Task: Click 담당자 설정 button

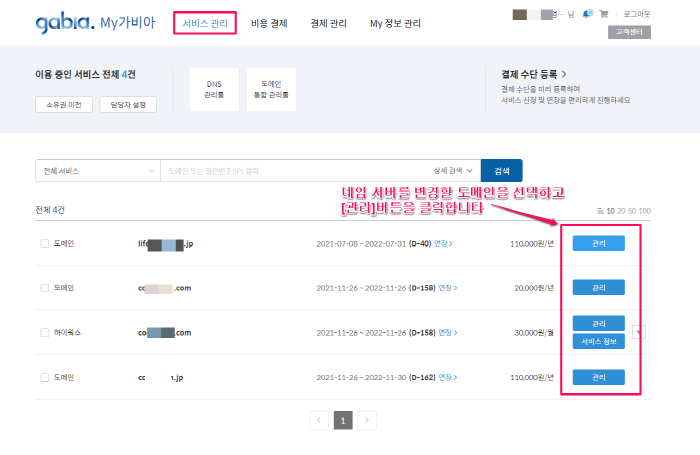Action: click(128, 104)
